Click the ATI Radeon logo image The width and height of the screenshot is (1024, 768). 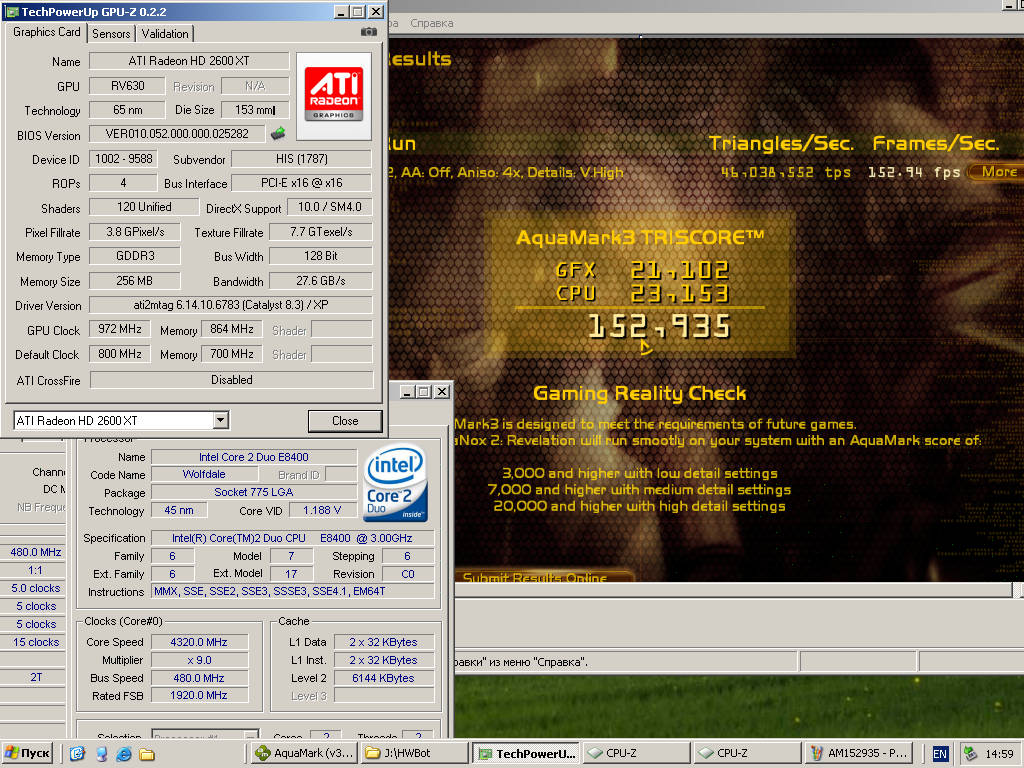pos(334,96)
